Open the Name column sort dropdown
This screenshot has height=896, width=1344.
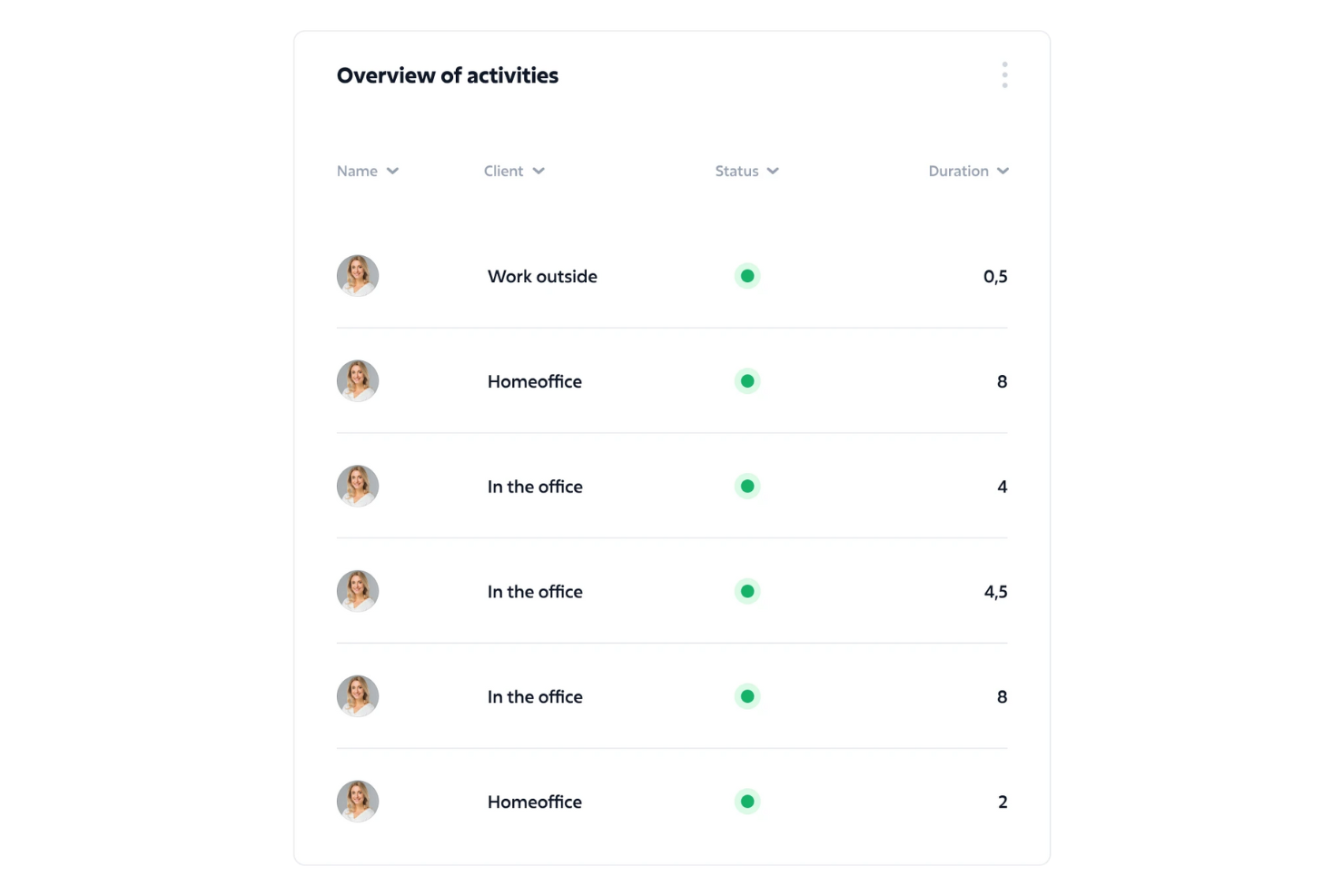coord(393,171)
